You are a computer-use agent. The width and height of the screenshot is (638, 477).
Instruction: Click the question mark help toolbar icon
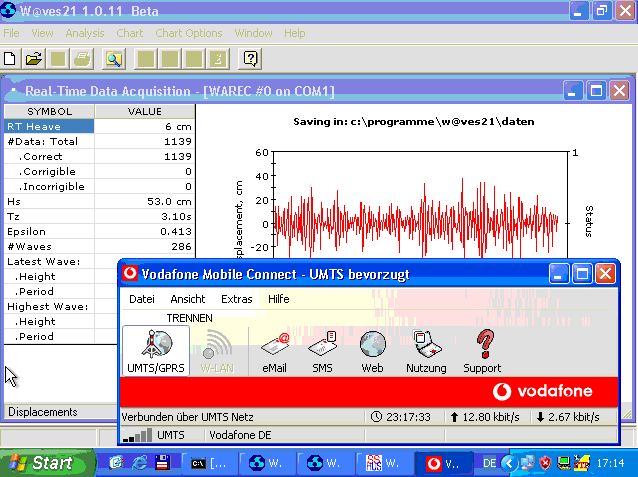pos(250,59)
